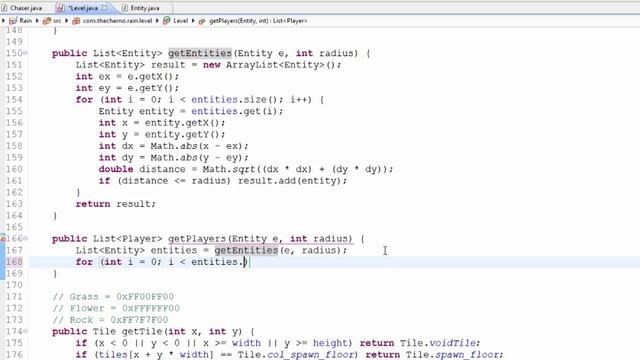Screen dimensions: 640x360
Task: Click 'e.getY()' on line 153
Action: click(x=151, y=88)
